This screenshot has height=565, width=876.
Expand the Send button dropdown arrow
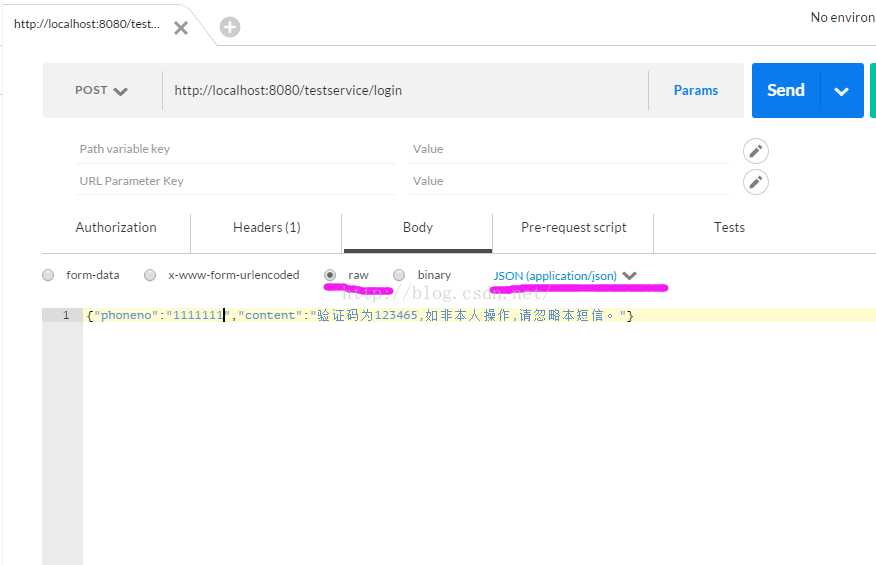coord(841,91)
